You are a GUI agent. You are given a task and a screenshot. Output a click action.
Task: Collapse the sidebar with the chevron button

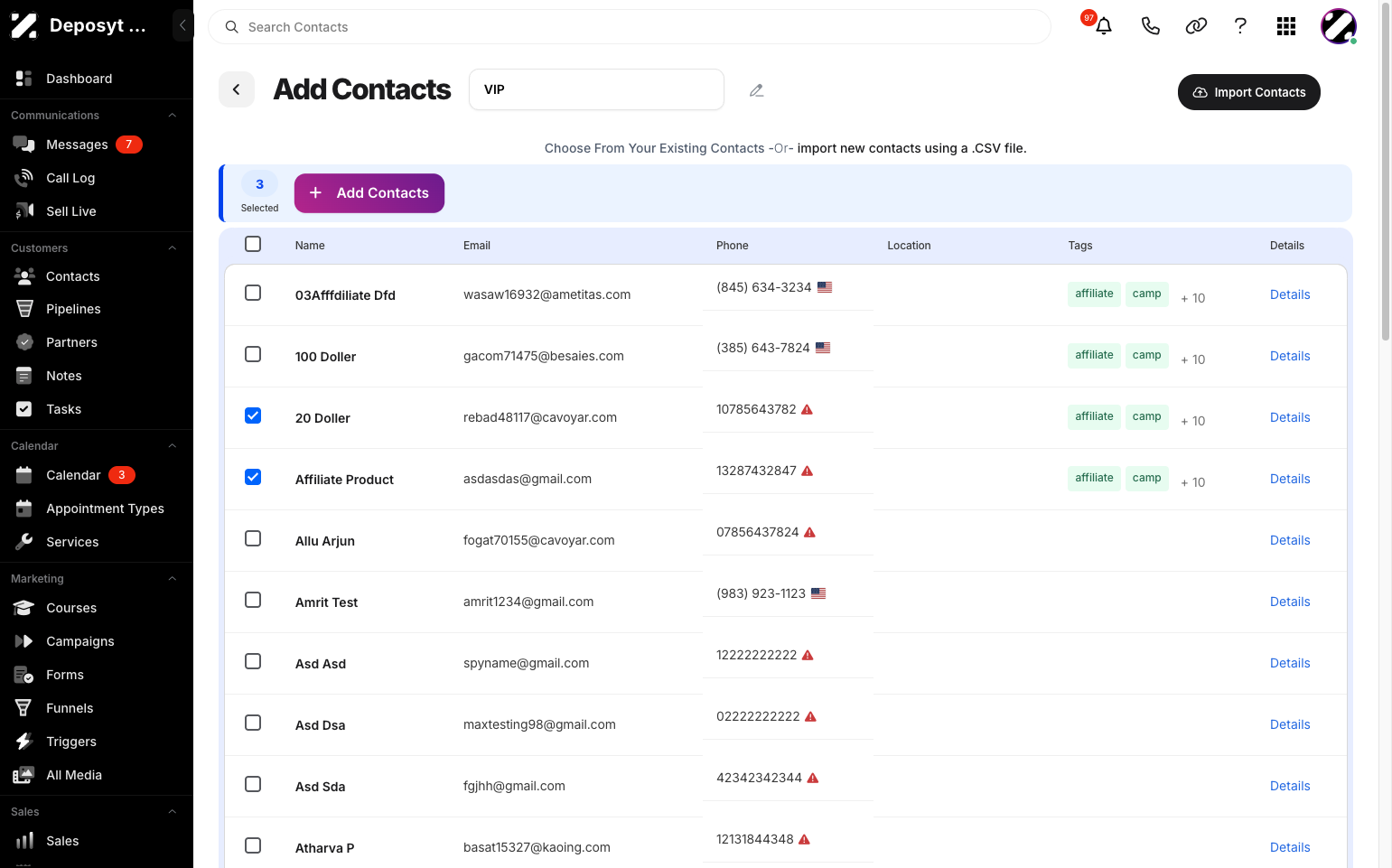182,25
